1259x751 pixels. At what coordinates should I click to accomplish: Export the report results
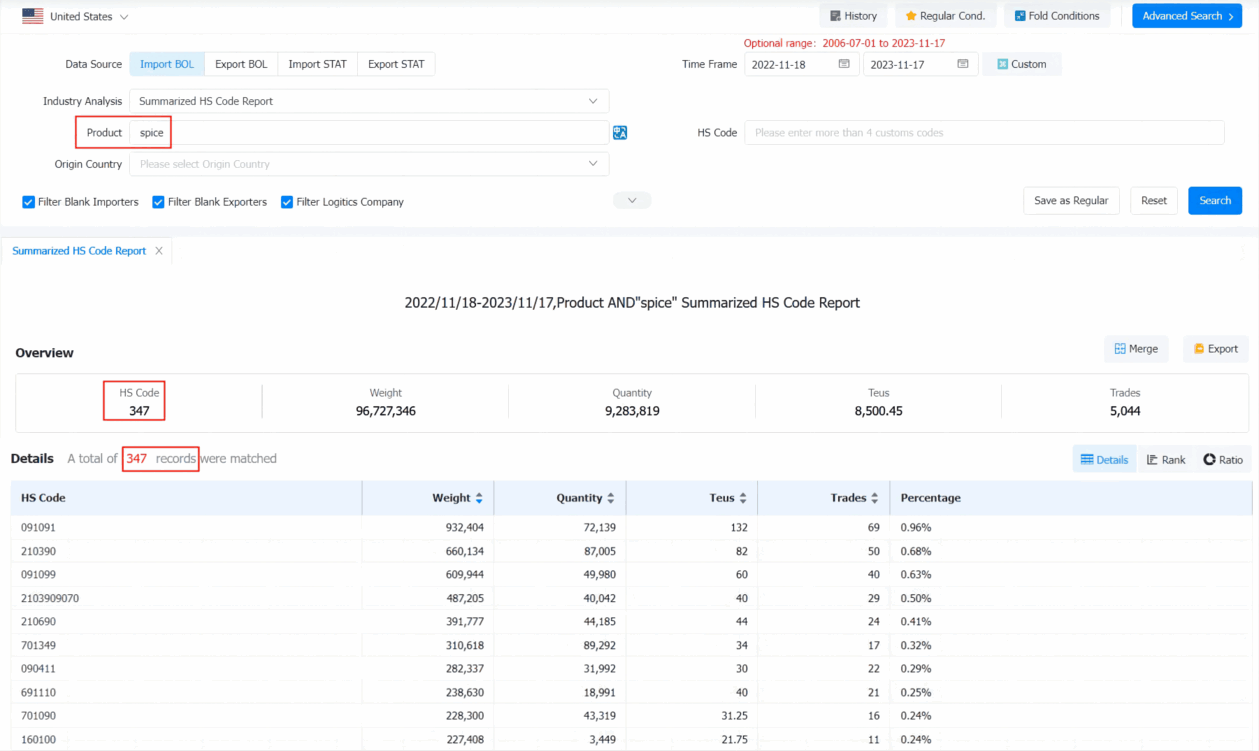click(1215, 349)
